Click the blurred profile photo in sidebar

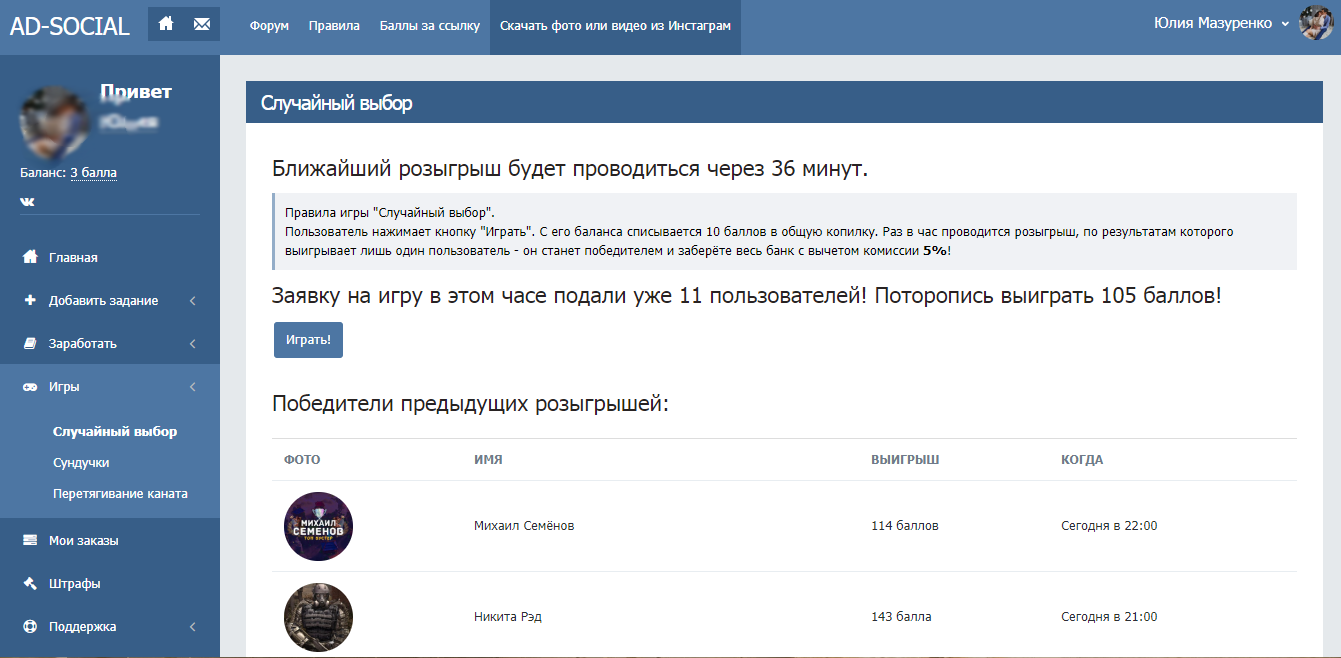pos(55,121)
